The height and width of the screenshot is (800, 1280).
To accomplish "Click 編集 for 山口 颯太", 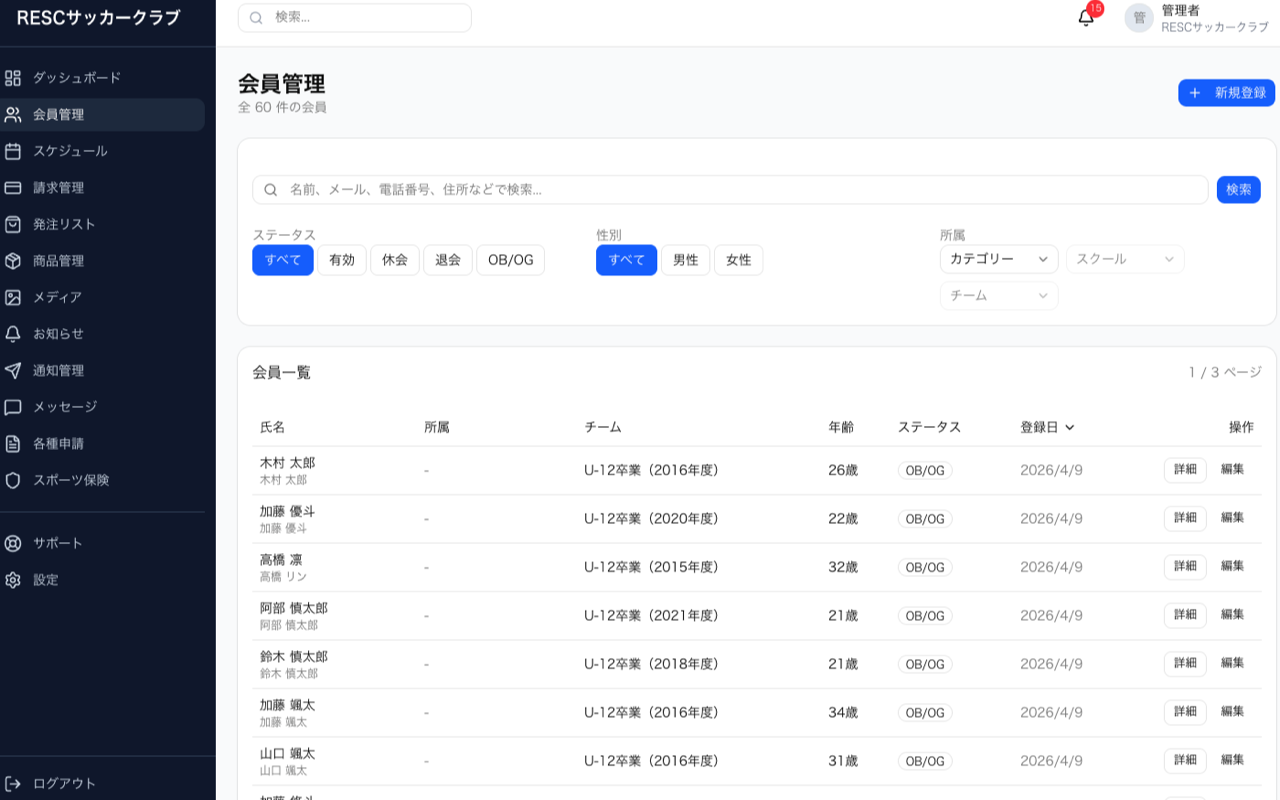I will pos(1233,761).
